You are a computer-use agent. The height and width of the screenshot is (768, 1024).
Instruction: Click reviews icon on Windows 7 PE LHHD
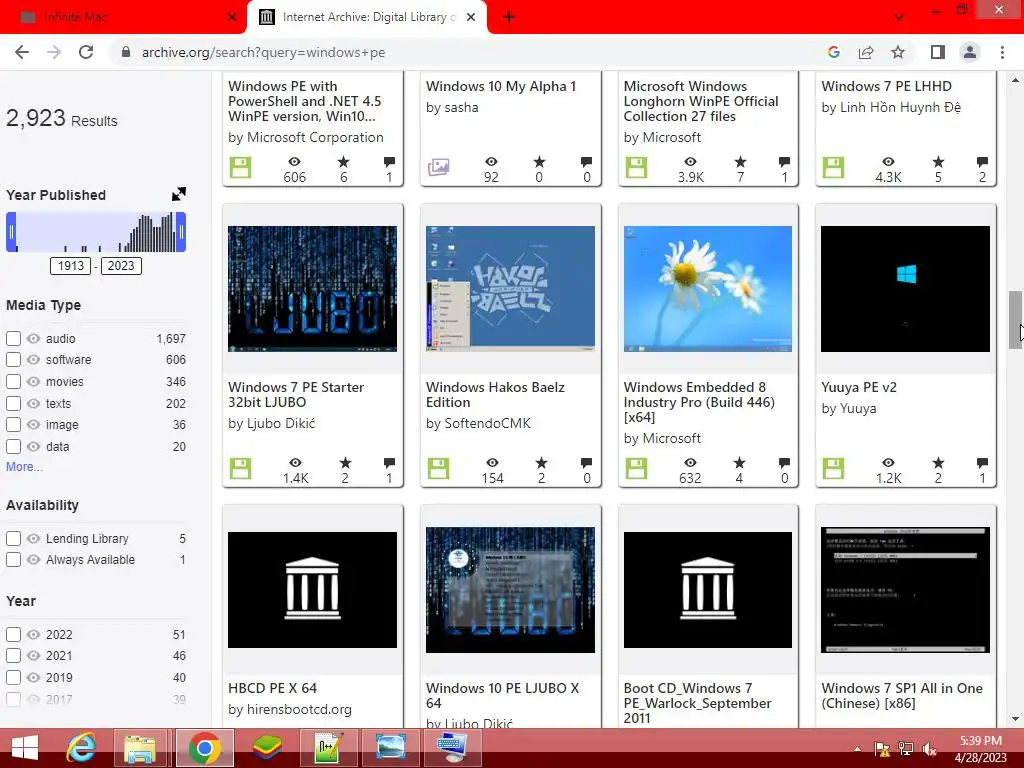pos(982,162)
